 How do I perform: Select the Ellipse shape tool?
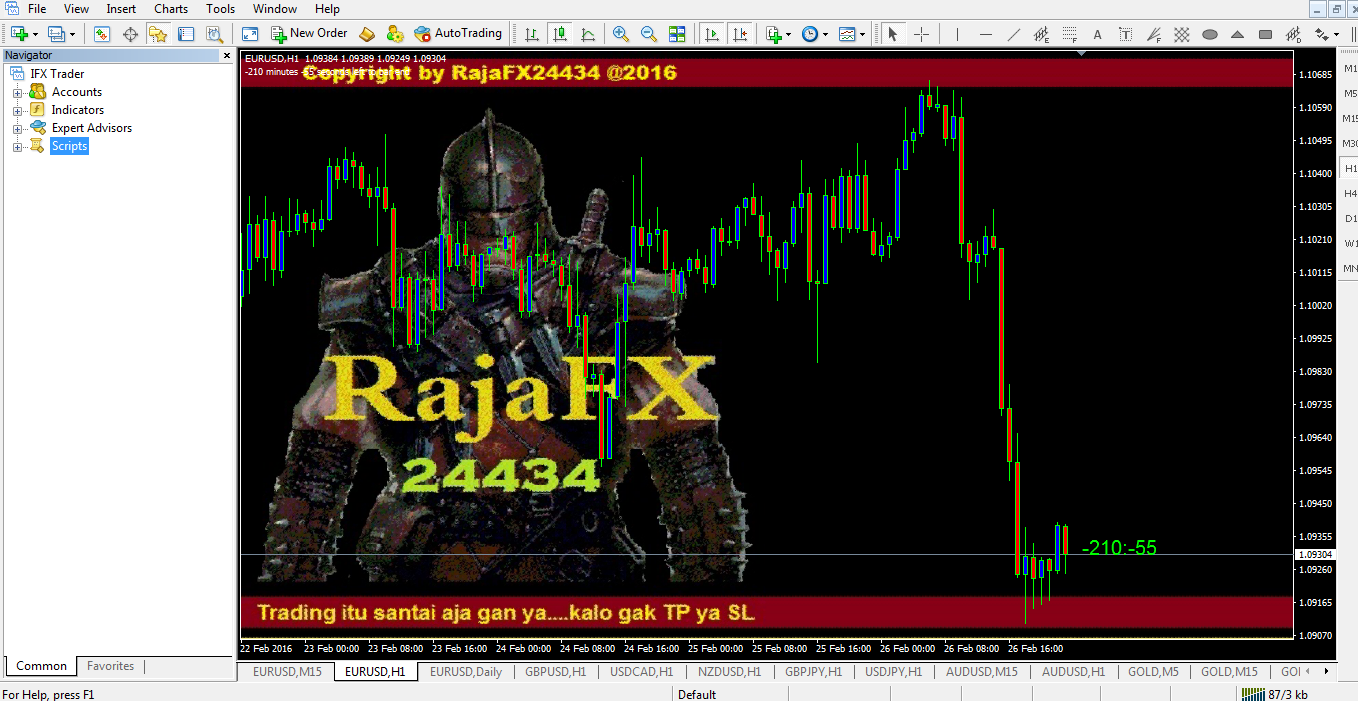pyautogui.click(x=1210, y=34)
